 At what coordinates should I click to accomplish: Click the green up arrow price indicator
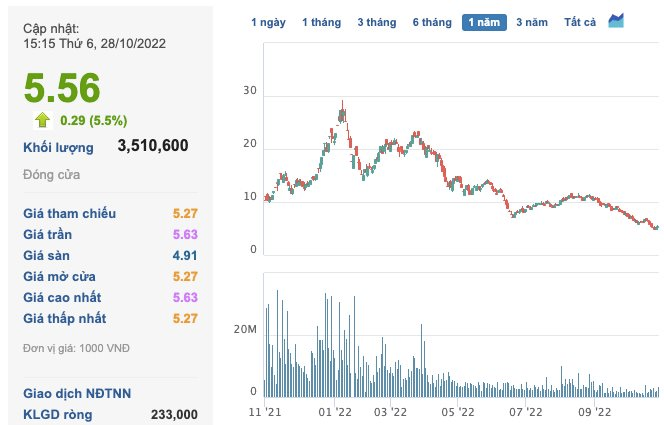(43, 121)
